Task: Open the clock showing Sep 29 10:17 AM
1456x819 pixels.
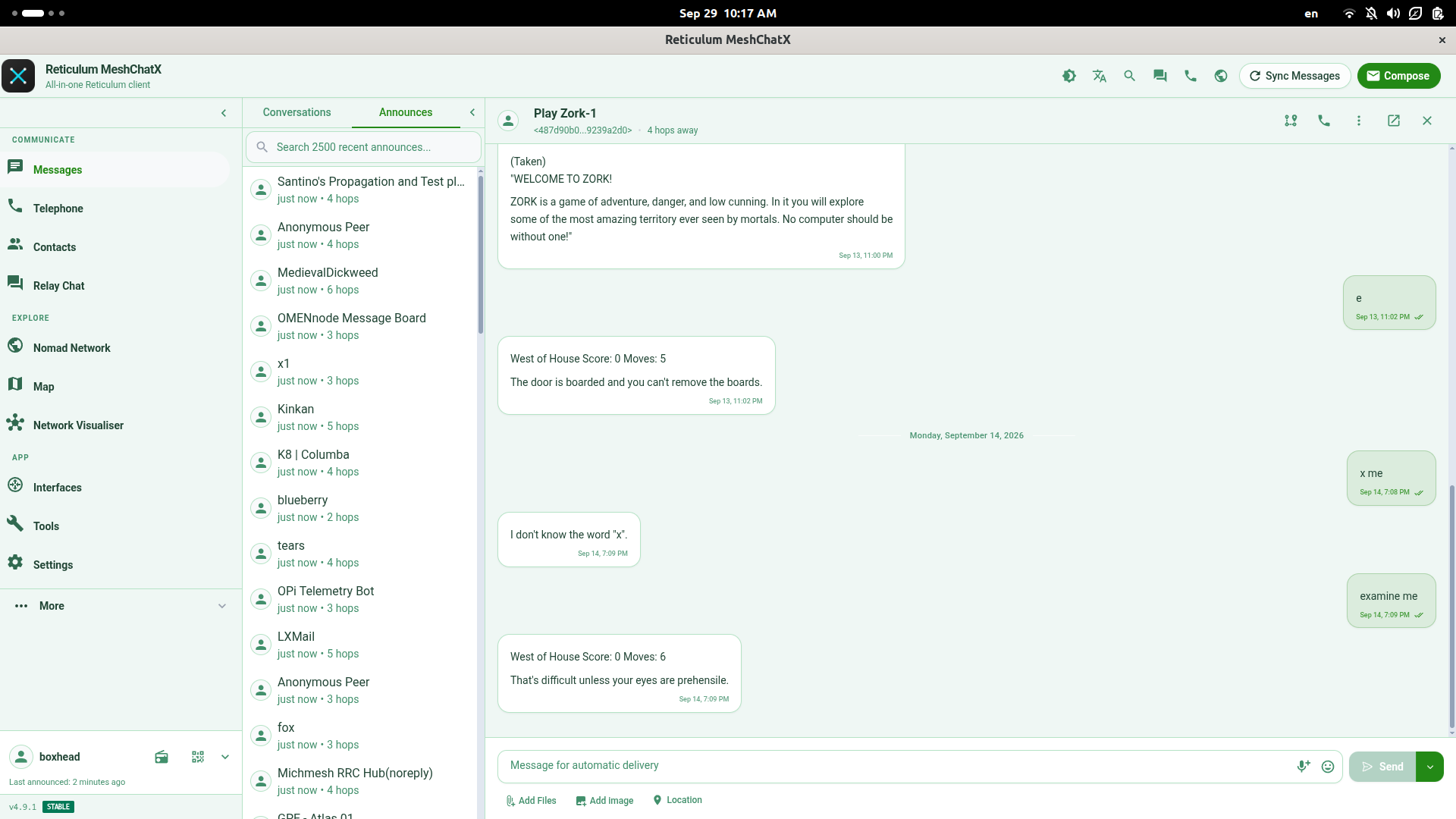Action: tap(727, 14)
